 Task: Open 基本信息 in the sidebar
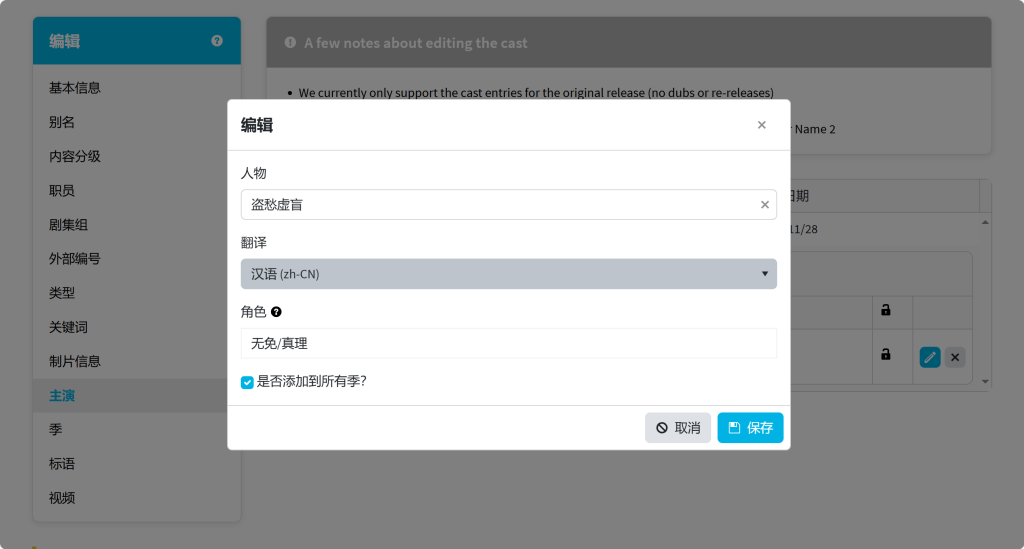coord(75,88)
